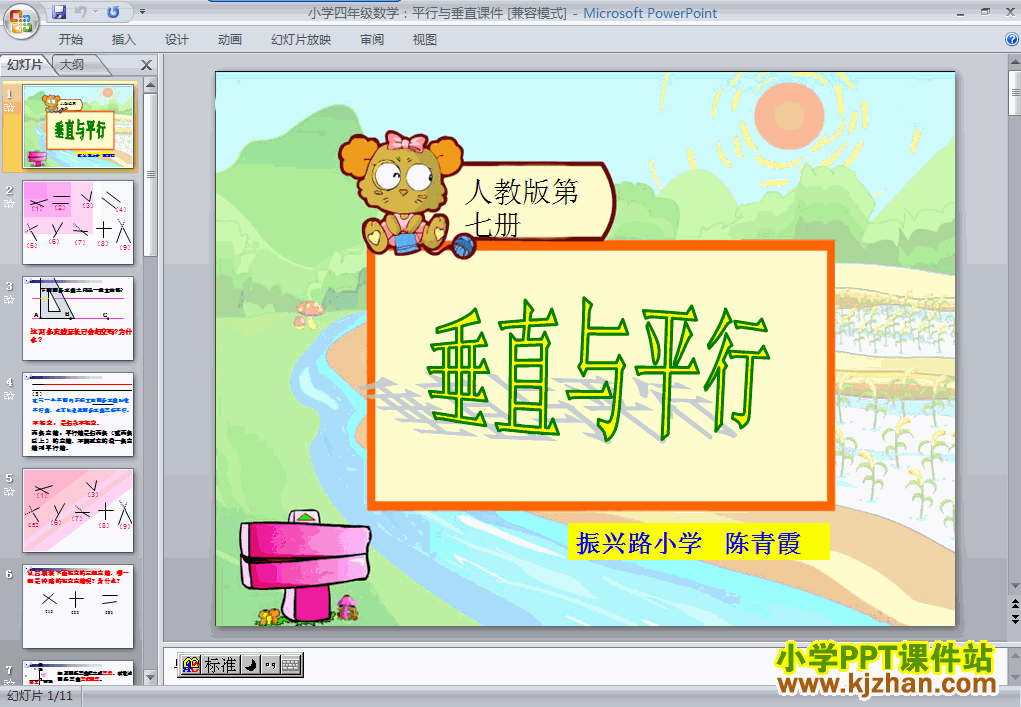
Task: Open the 设计 ribbon tab
Action: [x=176, y=40]
